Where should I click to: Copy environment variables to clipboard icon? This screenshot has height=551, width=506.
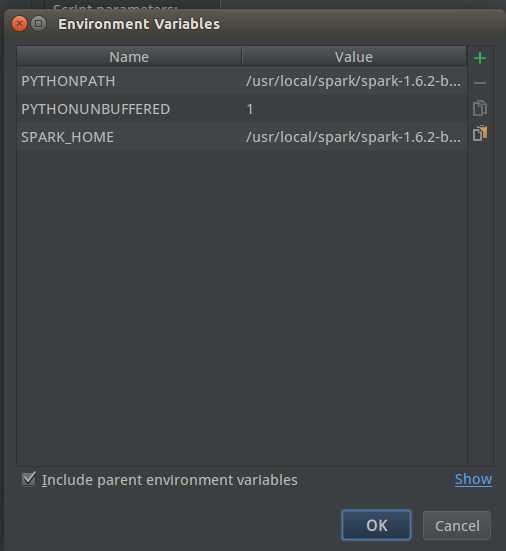tap(480, 108)
